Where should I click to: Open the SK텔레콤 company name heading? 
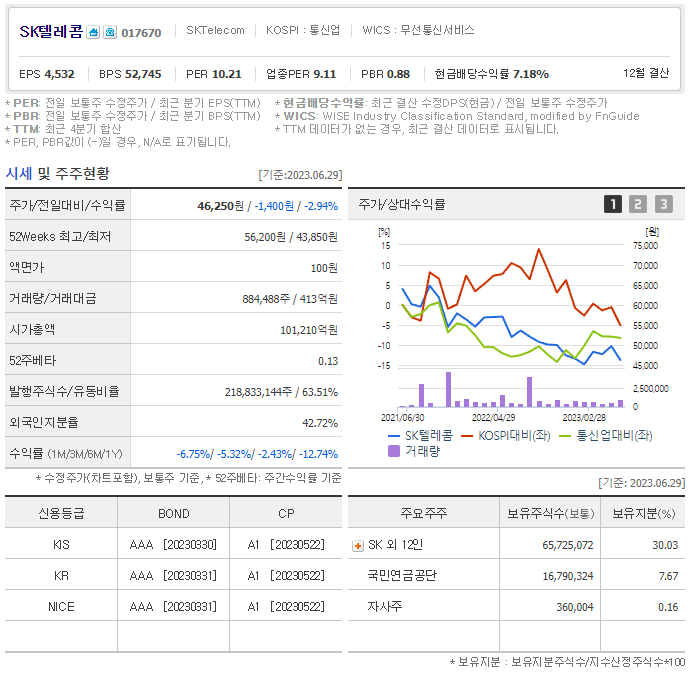point(51,31)
